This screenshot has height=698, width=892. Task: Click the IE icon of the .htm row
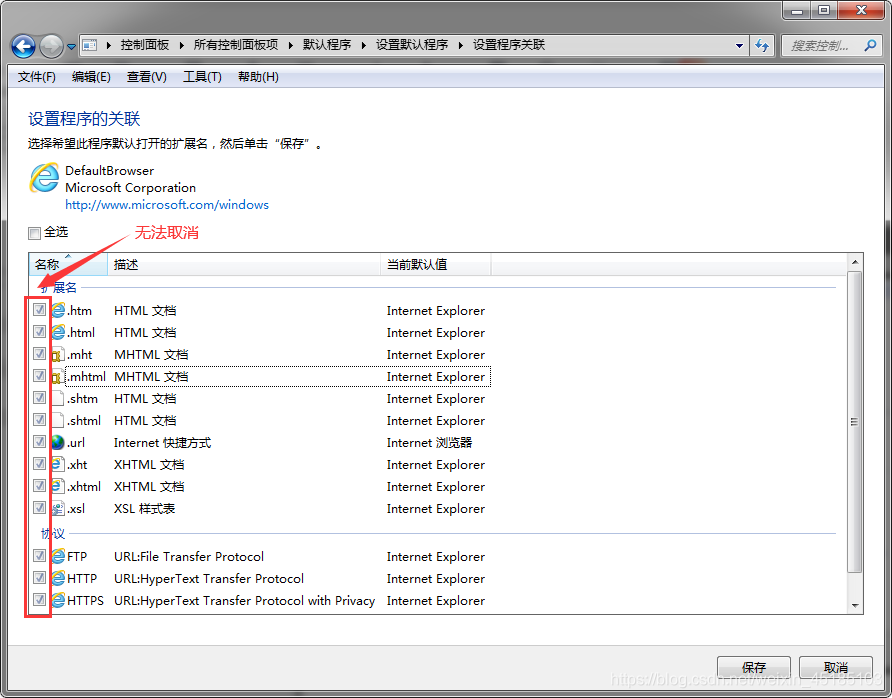pos(58,310)
